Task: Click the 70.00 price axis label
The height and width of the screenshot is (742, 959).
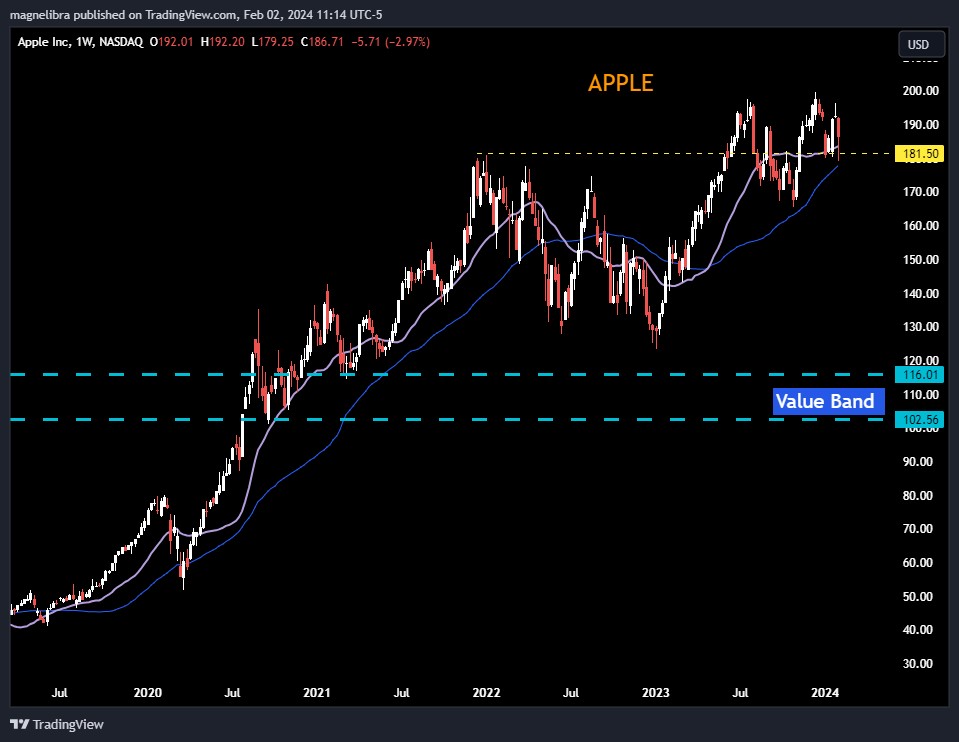Action: point(917,529)
